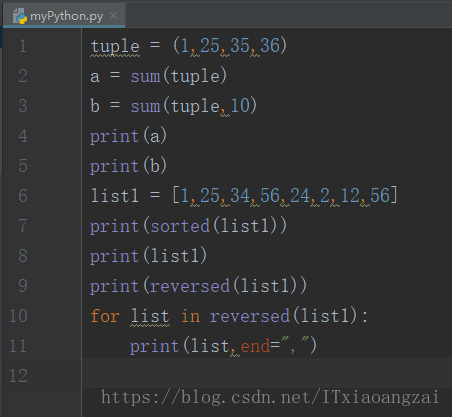Click 'print(sorted(list1))' line
This screenshot has width=452, height=417.
tap(189, 226)
